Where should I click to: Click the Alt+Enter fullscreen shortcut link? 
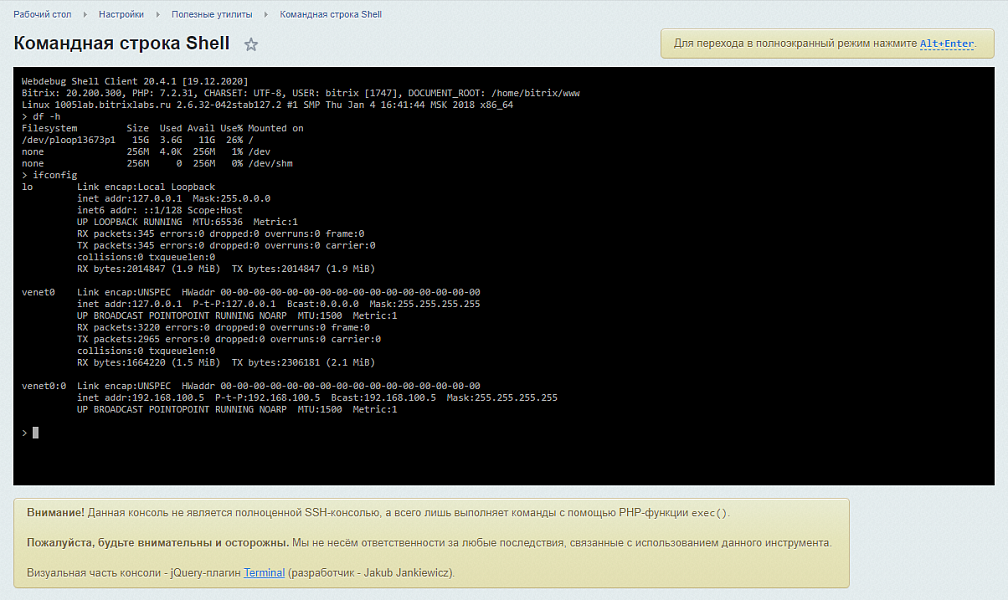click(946, 44)
